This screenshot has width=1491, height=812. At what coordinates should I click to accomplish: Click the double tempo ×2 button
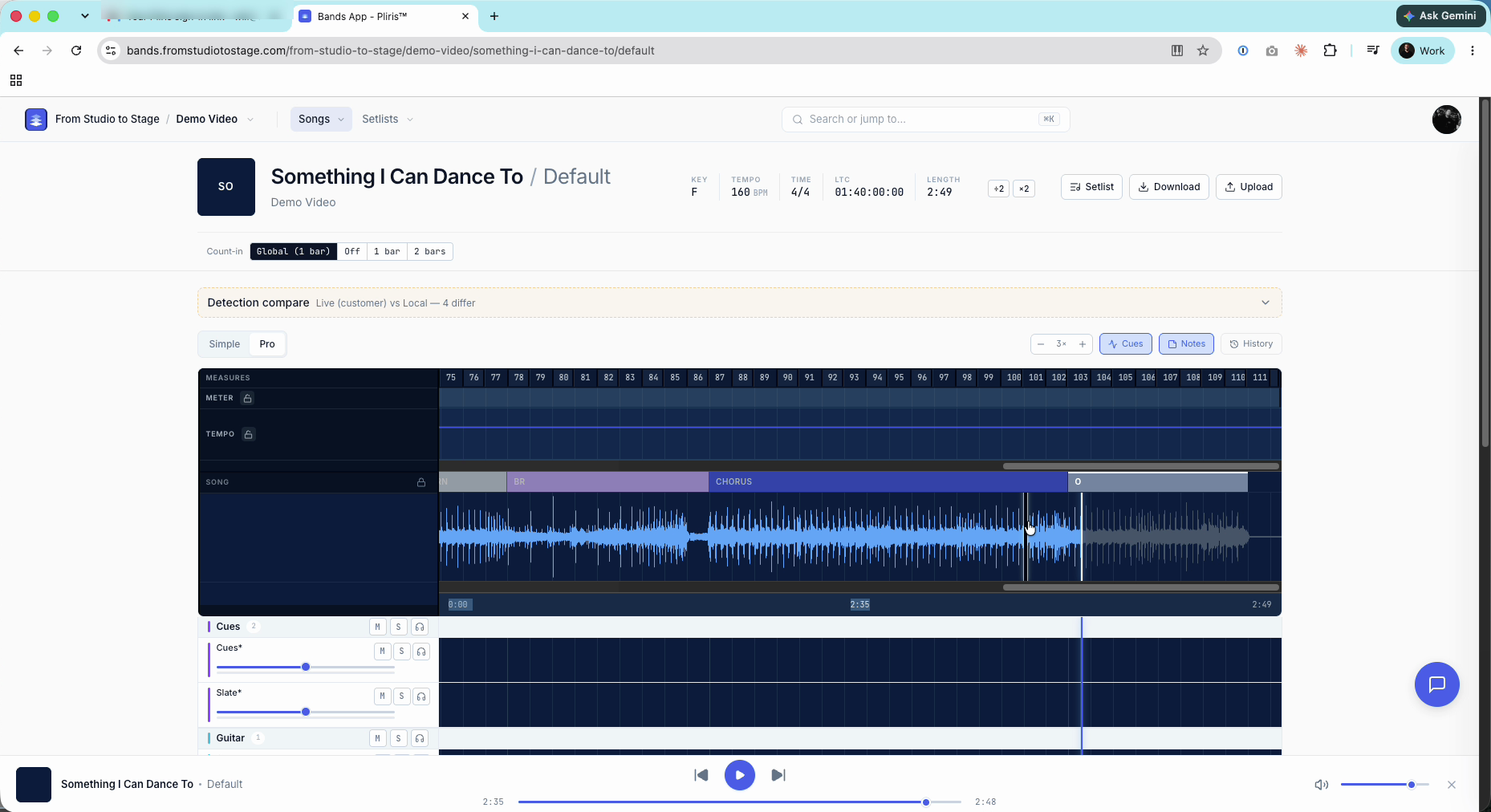point(1024,189)
